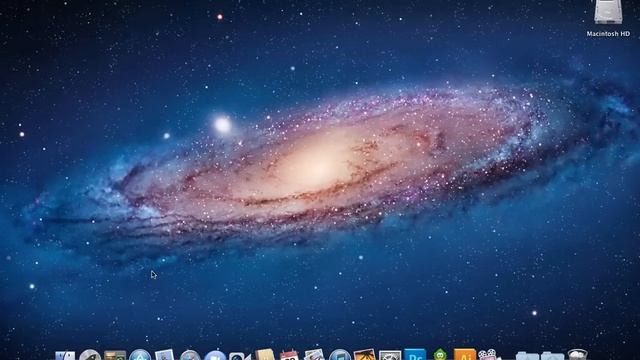
Task: Open the iCal calendar in the Dock
Action: point(289,355)
